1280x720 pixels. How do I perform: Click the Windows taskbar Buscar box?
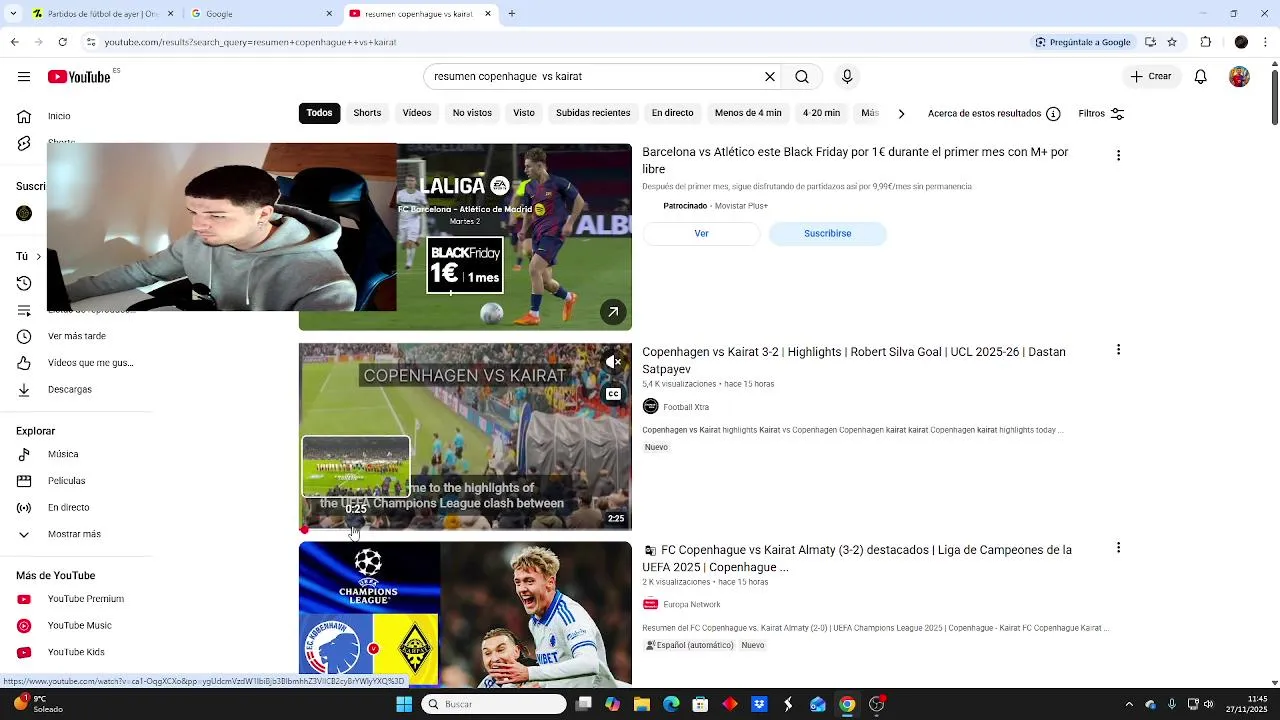[494, 704]
